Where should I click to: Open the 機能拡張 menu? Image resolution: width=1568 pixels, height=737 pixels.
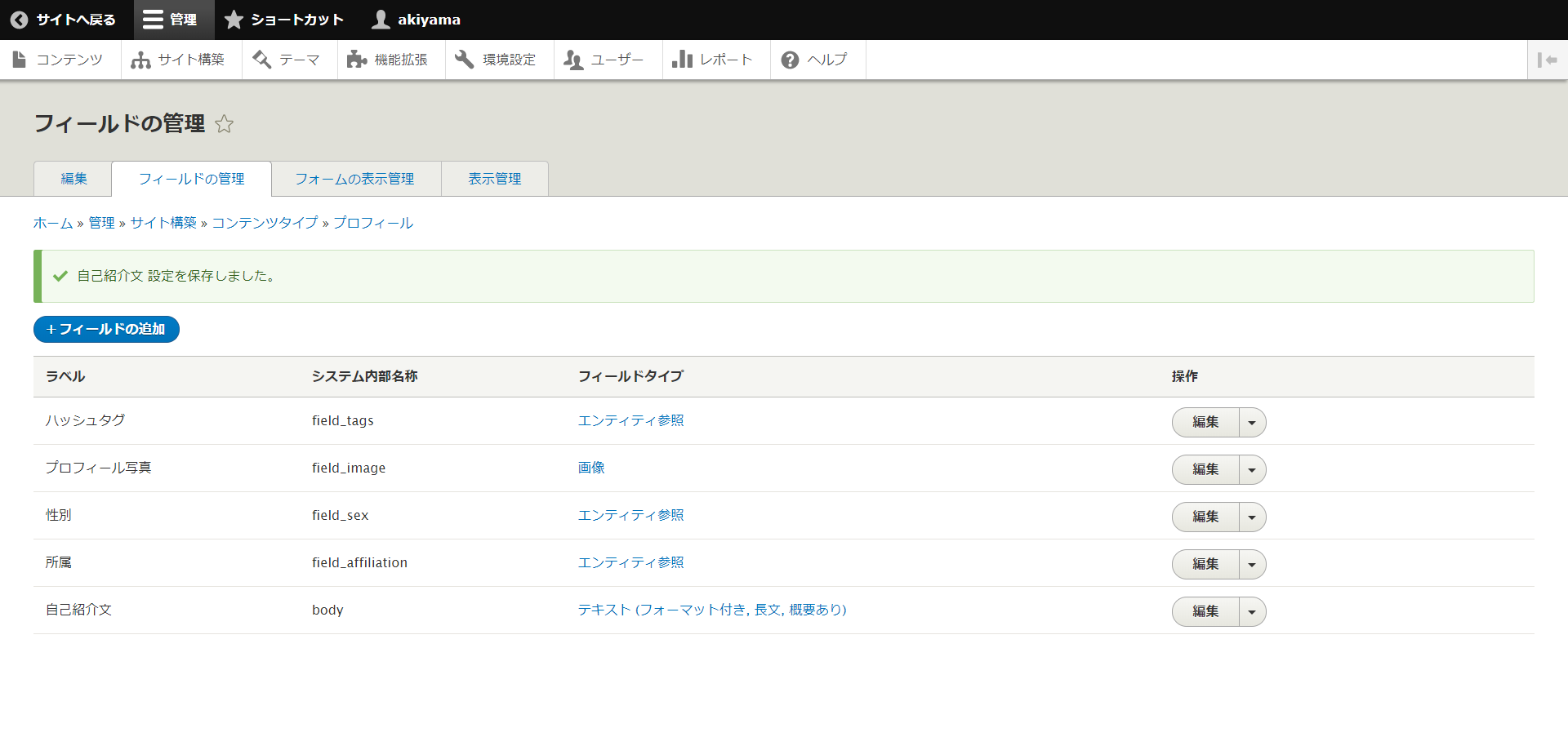390,60
